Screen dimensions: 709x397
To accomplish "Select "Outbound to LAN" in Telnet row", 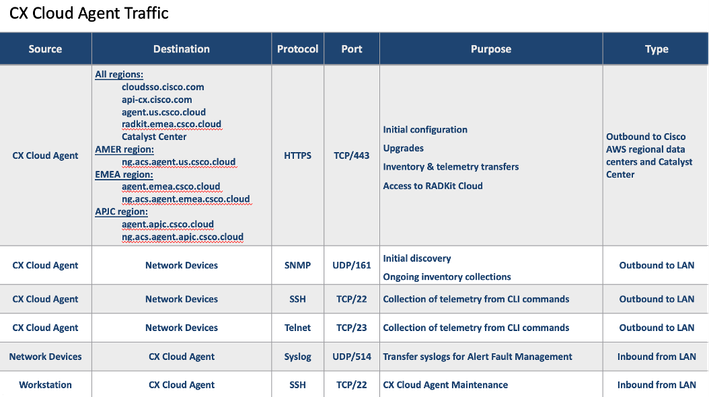I will (657, 328).
